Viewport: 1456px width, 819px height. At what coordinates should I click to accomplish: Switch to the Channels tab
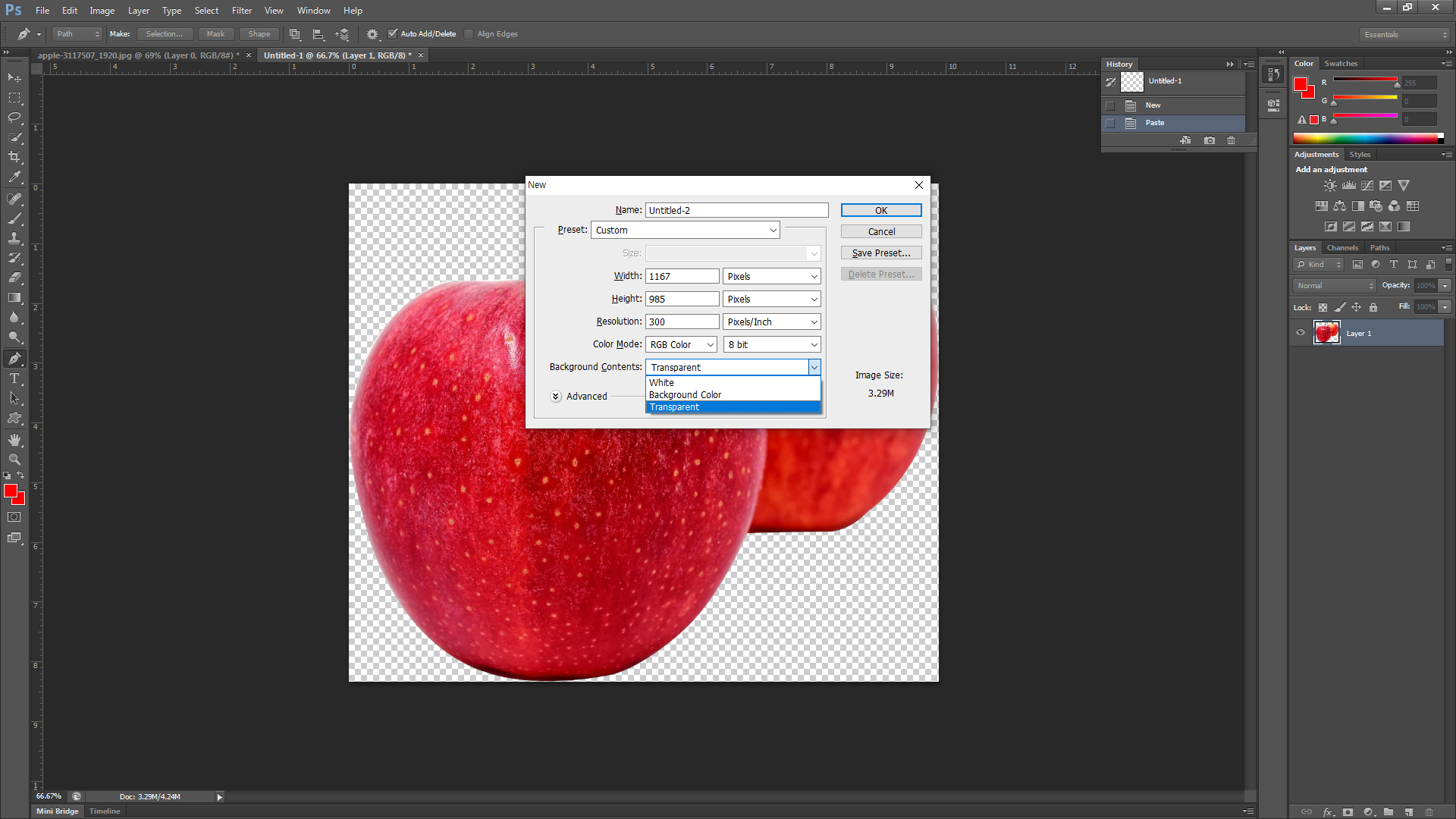[1341, 248]
